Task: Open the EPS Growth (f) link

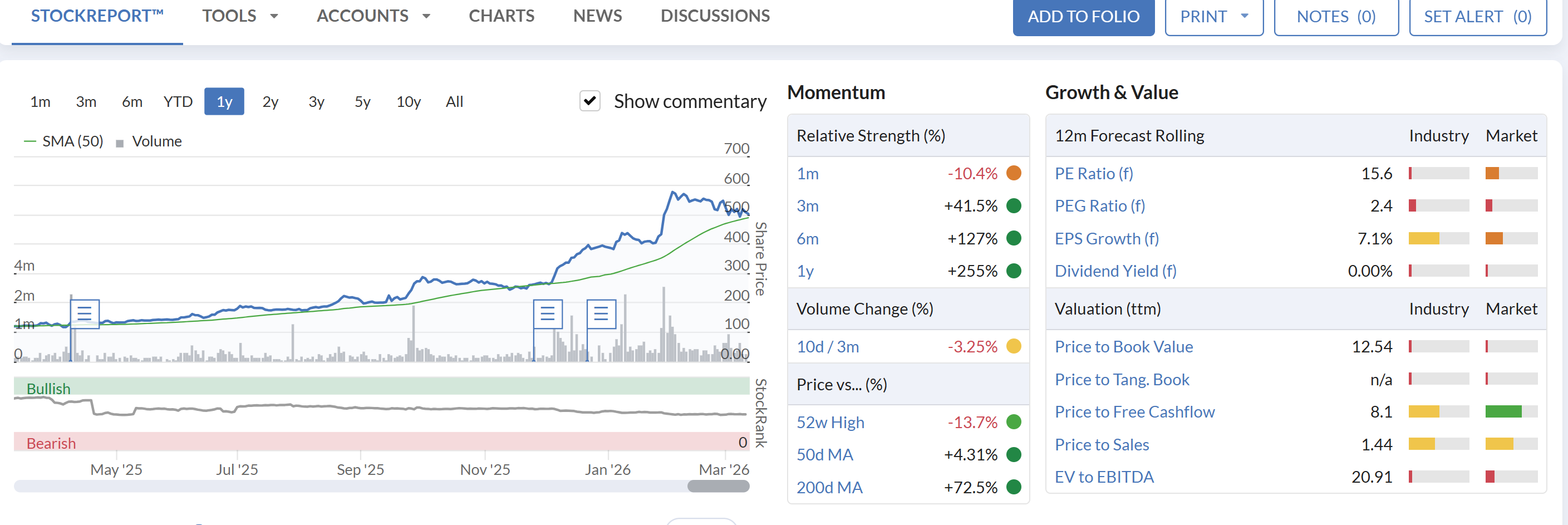Action: (1107, 239)
